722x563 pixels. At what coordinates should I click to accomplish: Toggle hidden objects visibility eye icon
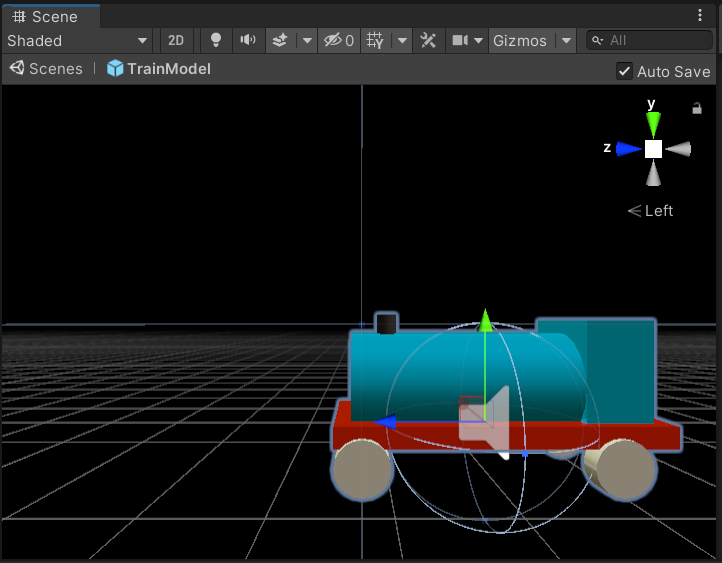[x=338, y=41]
